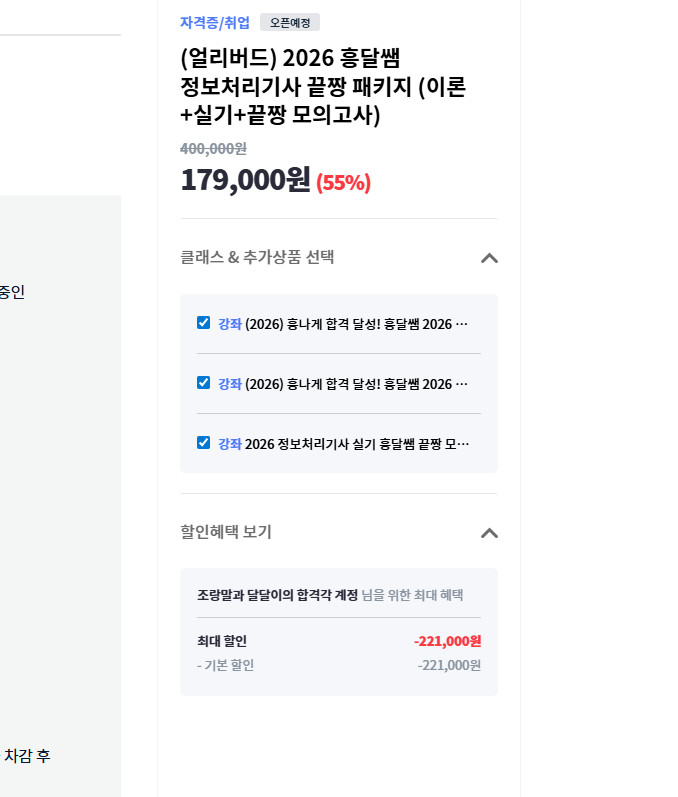Click the 조랑말과 달달이의 합격각 계정 name
678x797 pixels.
coord(277,596)
